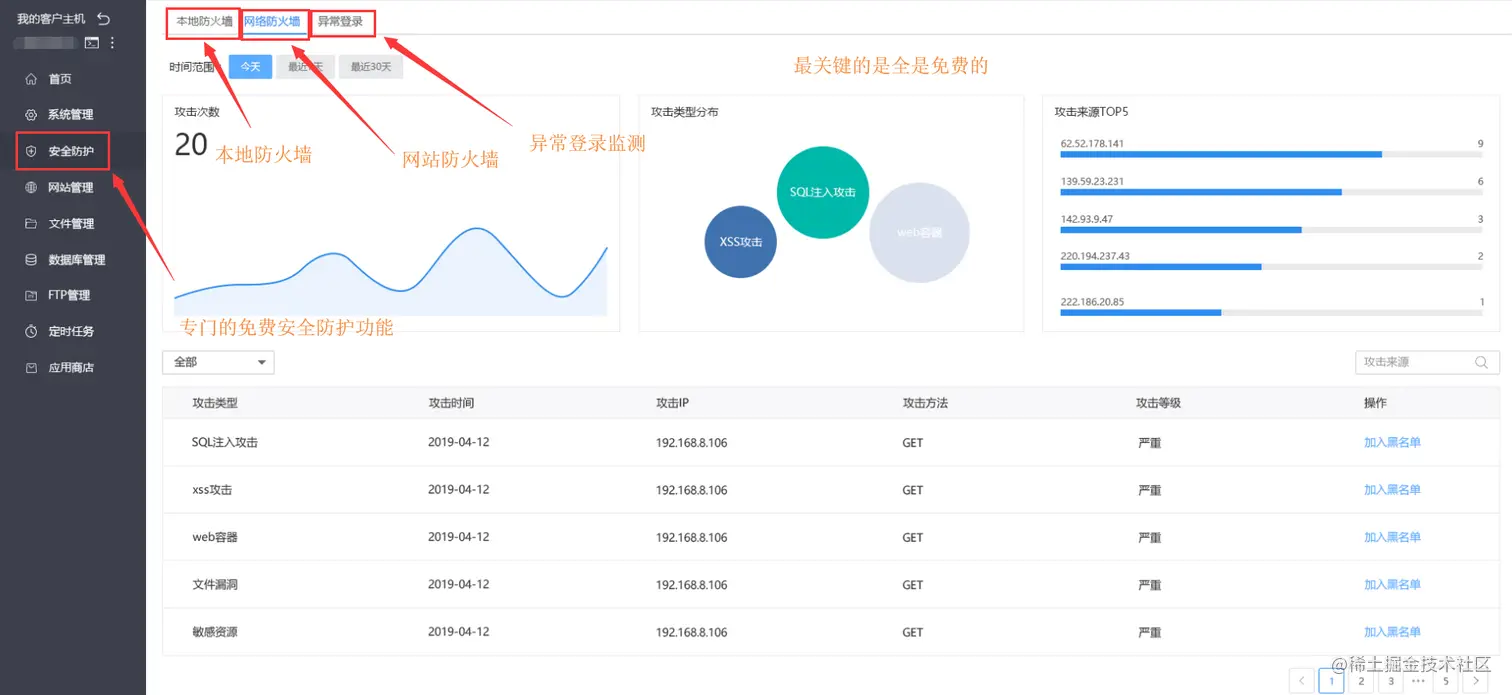Select the 最近30天 time range
Screen dimensions: 1512x695
point(371,67)
